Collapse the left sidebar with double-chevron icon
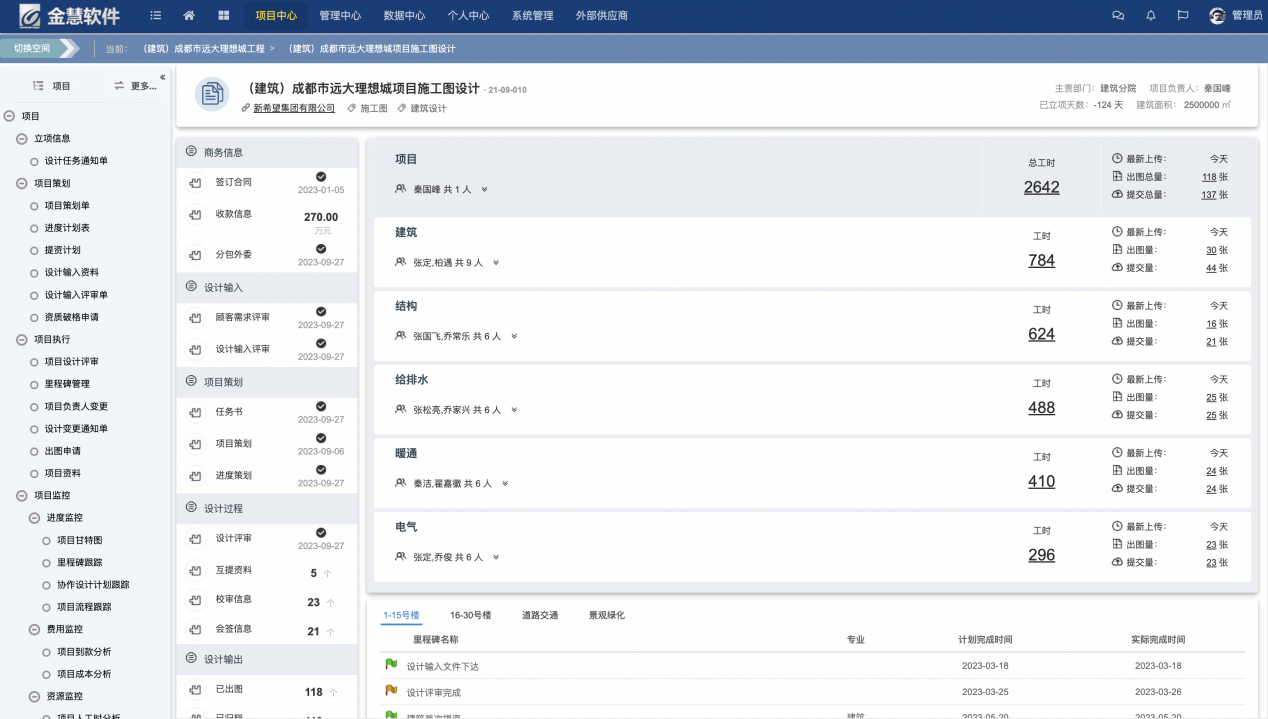Image resolution: width=1268 pixels, height=719 pixels. tap(163, 77)
